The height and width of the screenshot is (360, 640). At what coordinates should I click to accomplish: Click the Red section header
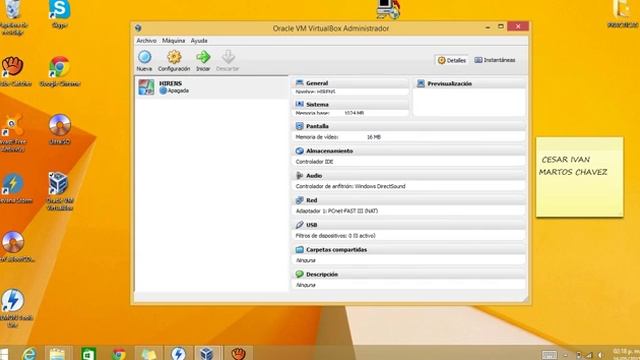point(409,200)
